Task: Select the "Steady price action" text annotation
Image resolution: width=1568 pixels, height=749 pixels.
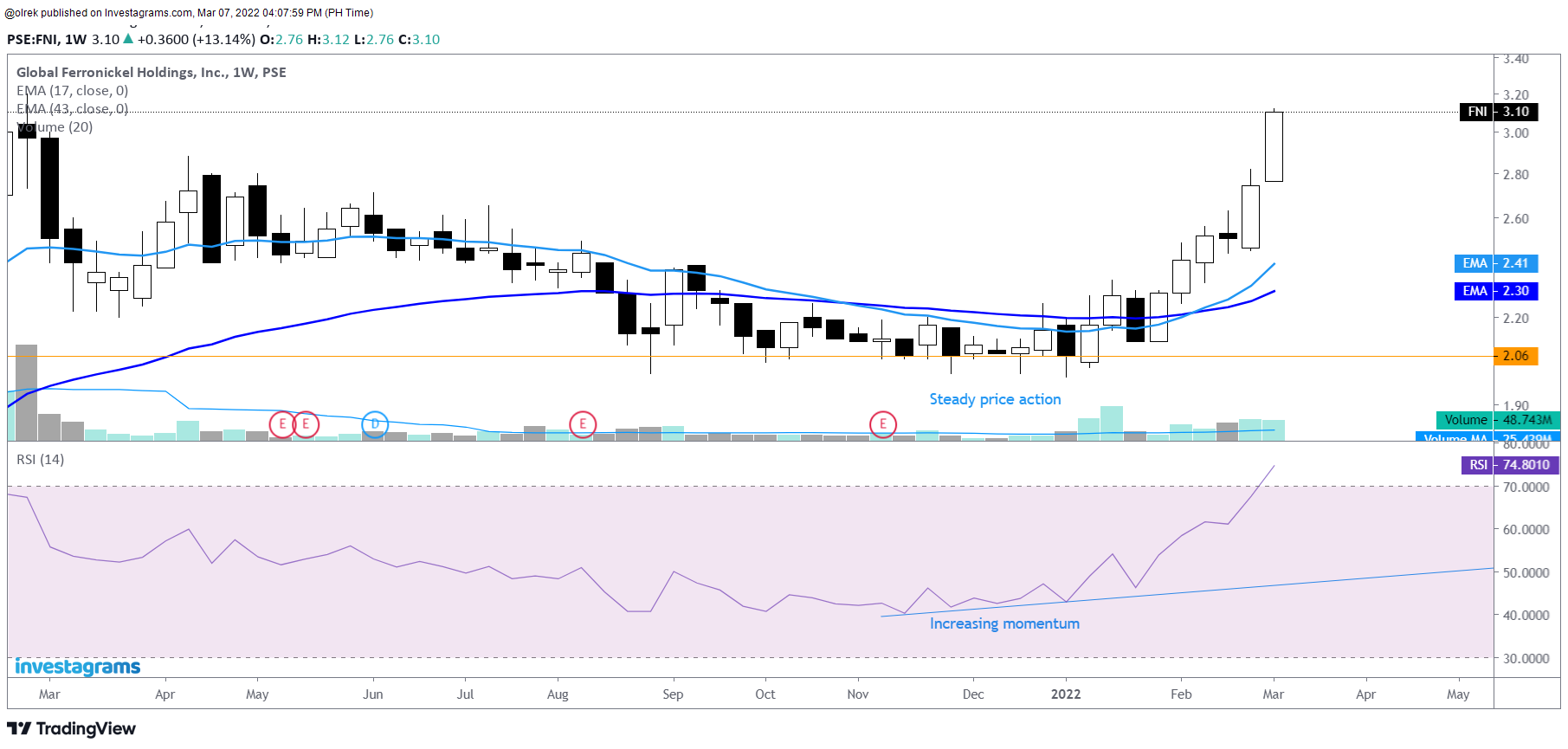Action: [995, 399]
